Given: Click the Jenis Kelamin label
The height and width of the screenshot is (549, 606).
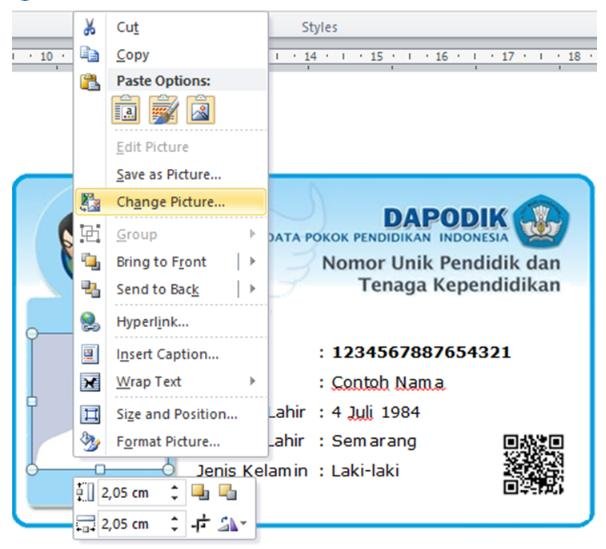Looking at the screenshot, I should [252, 471].
